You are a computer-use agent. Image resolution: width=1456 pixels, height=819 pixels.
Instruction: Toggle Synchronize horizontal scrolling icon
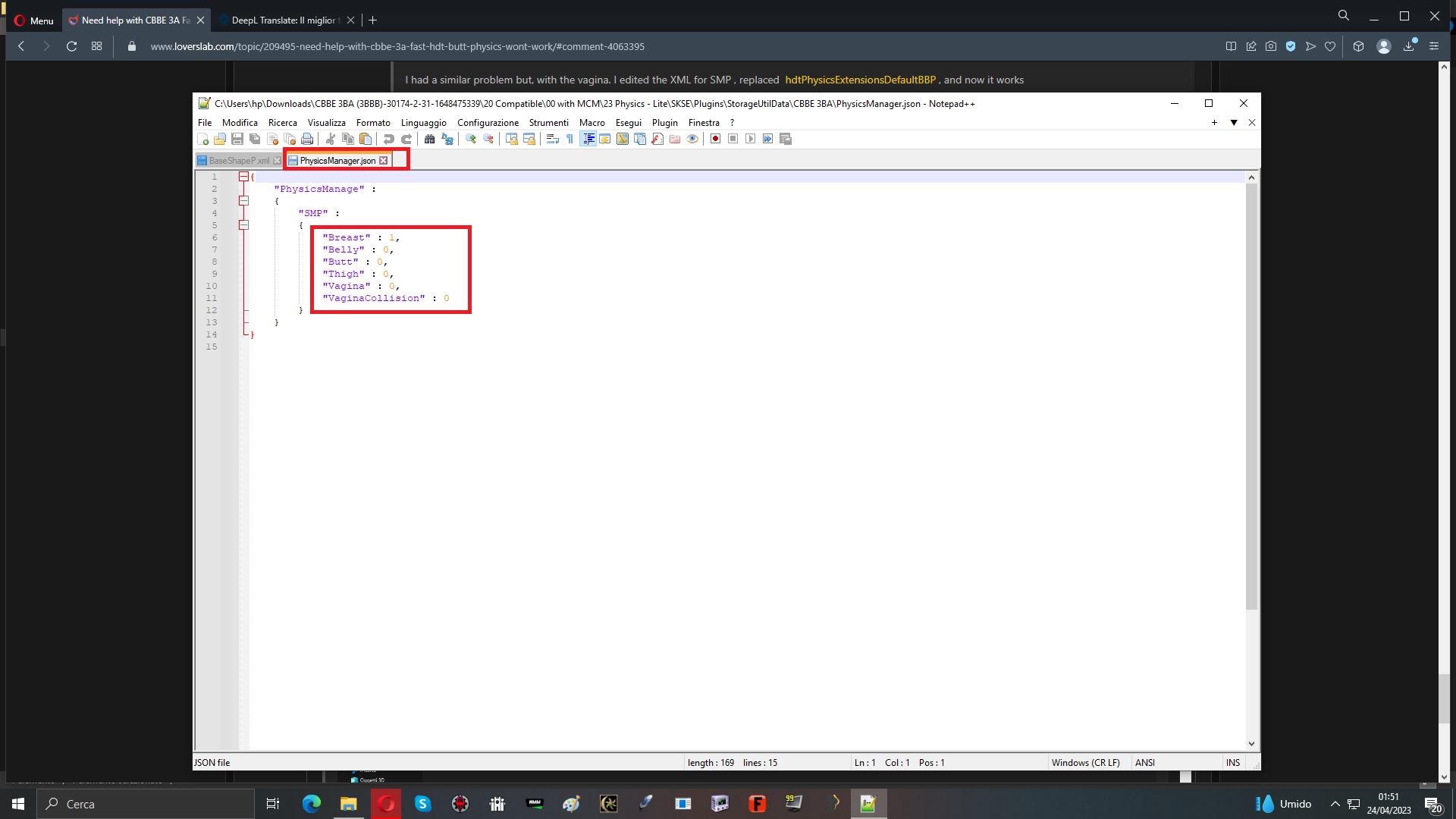(529, 139)
